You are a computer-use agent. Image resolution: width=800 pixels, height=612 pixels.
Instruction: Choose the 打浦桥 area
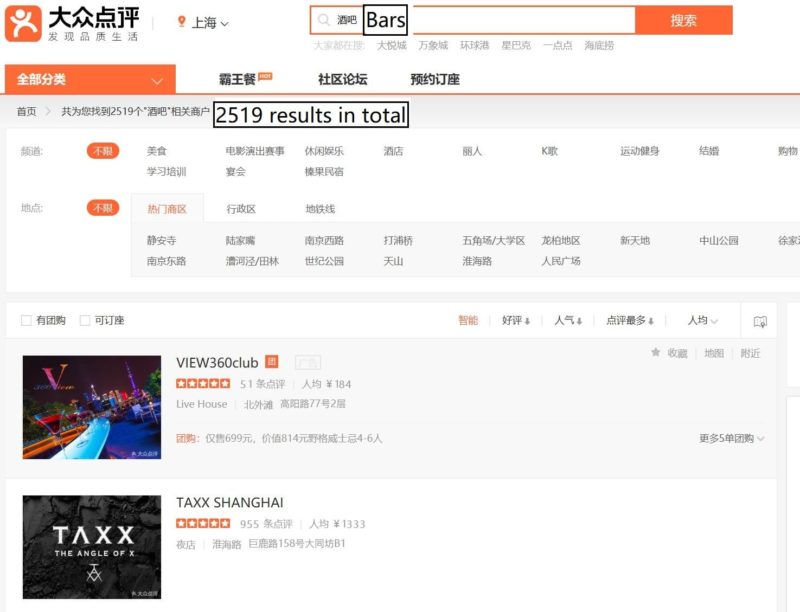[x=398, y=240]
